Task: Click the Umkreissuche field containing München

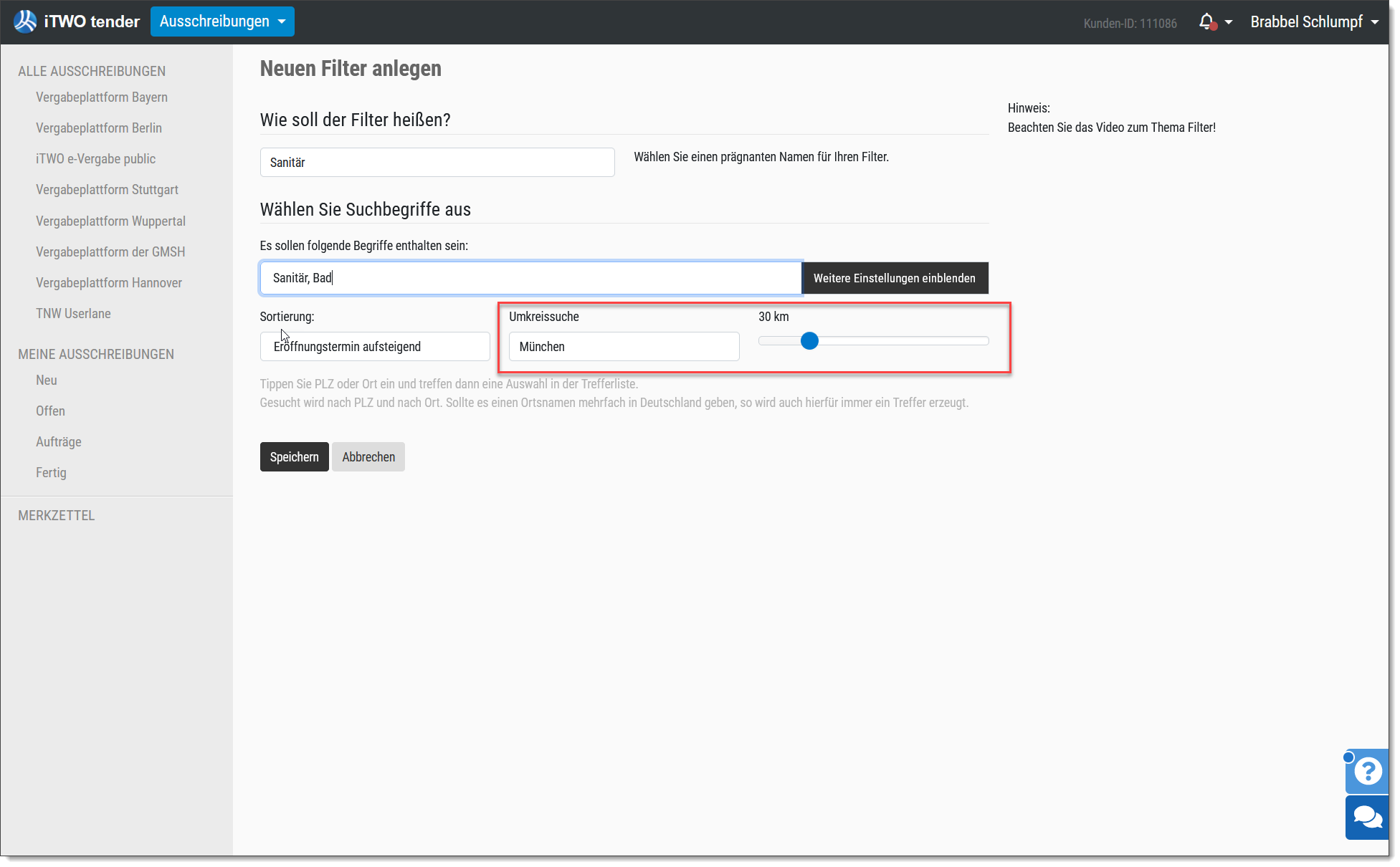Action: 624,347
